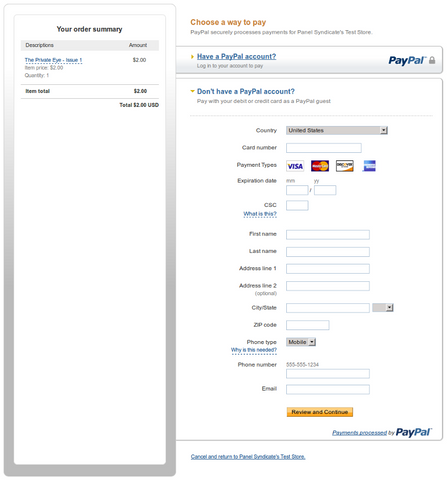Image resolution: width=447 pixels, height=480 pixels.
Task: Click the PayPal logo near the lock
Action: coord(407,60)
